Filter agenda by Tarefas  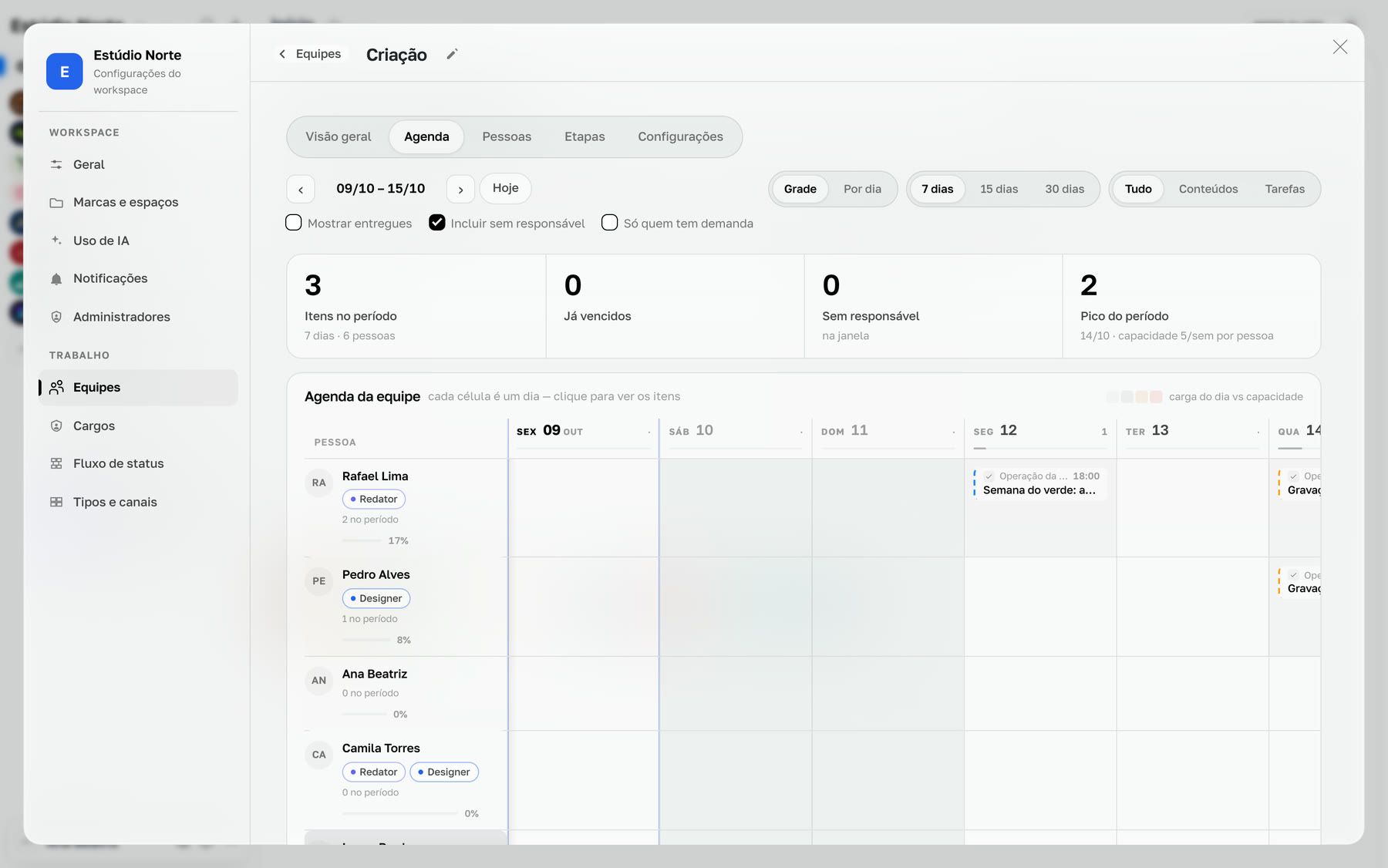[x=1285, y=189]
